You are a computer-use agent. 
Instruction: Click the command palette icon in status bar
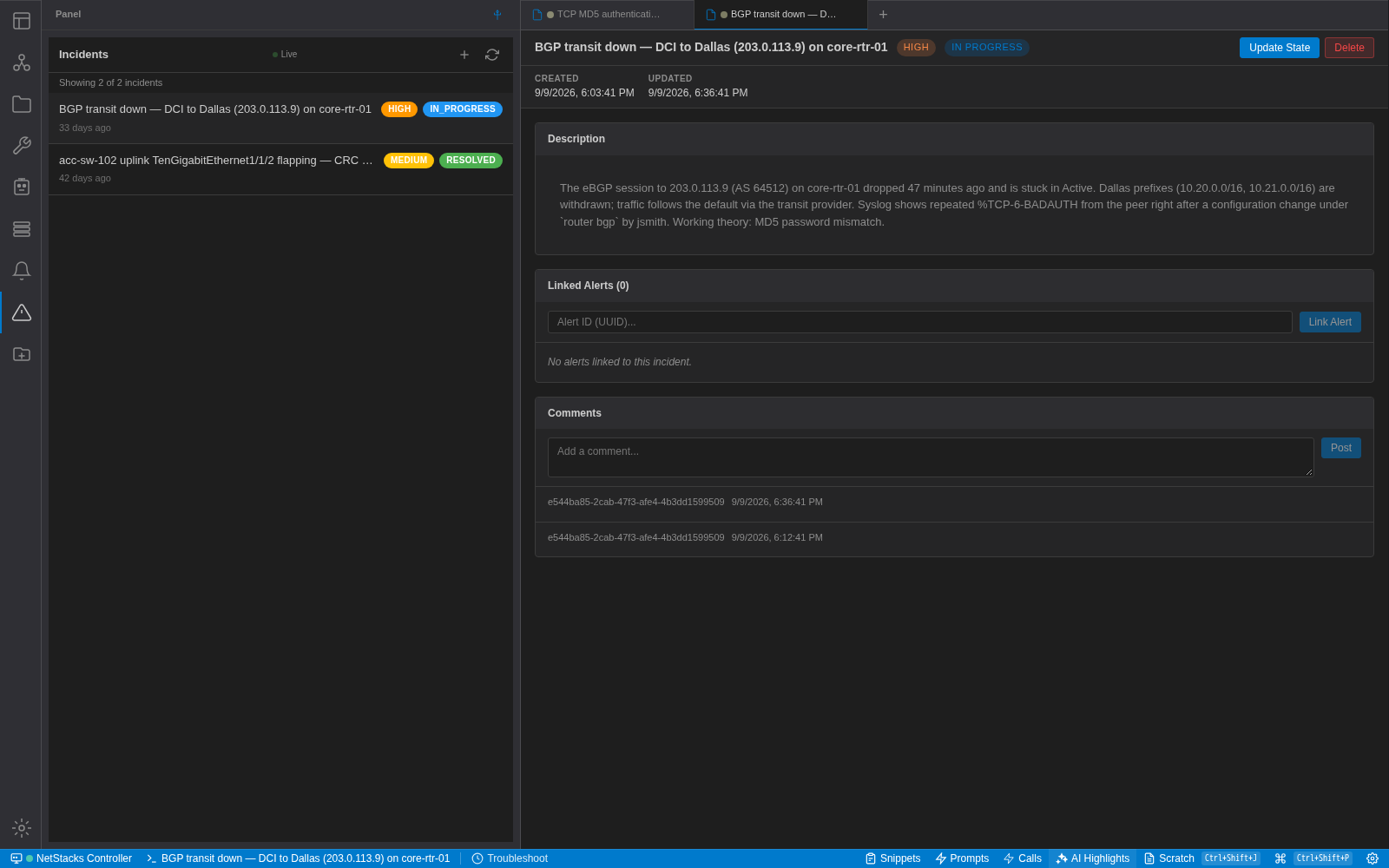(1280, 858)
